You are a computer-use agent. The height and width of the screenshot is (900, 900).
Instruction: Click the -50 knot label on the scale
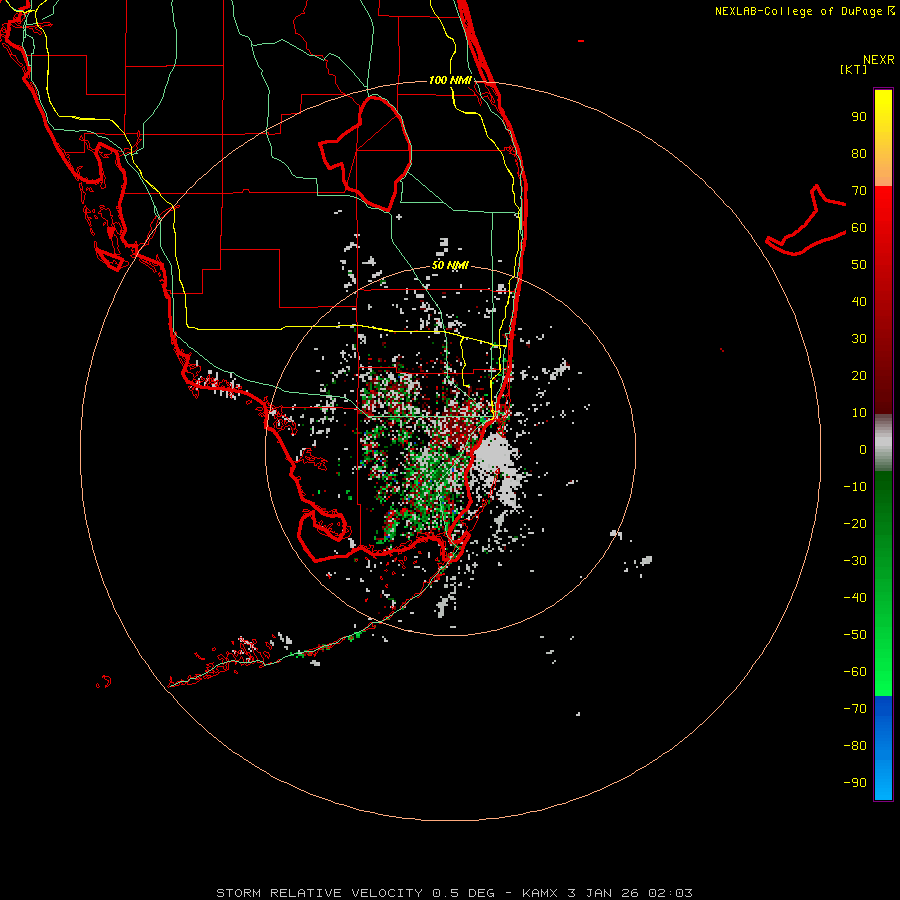[x=855, y=635]
